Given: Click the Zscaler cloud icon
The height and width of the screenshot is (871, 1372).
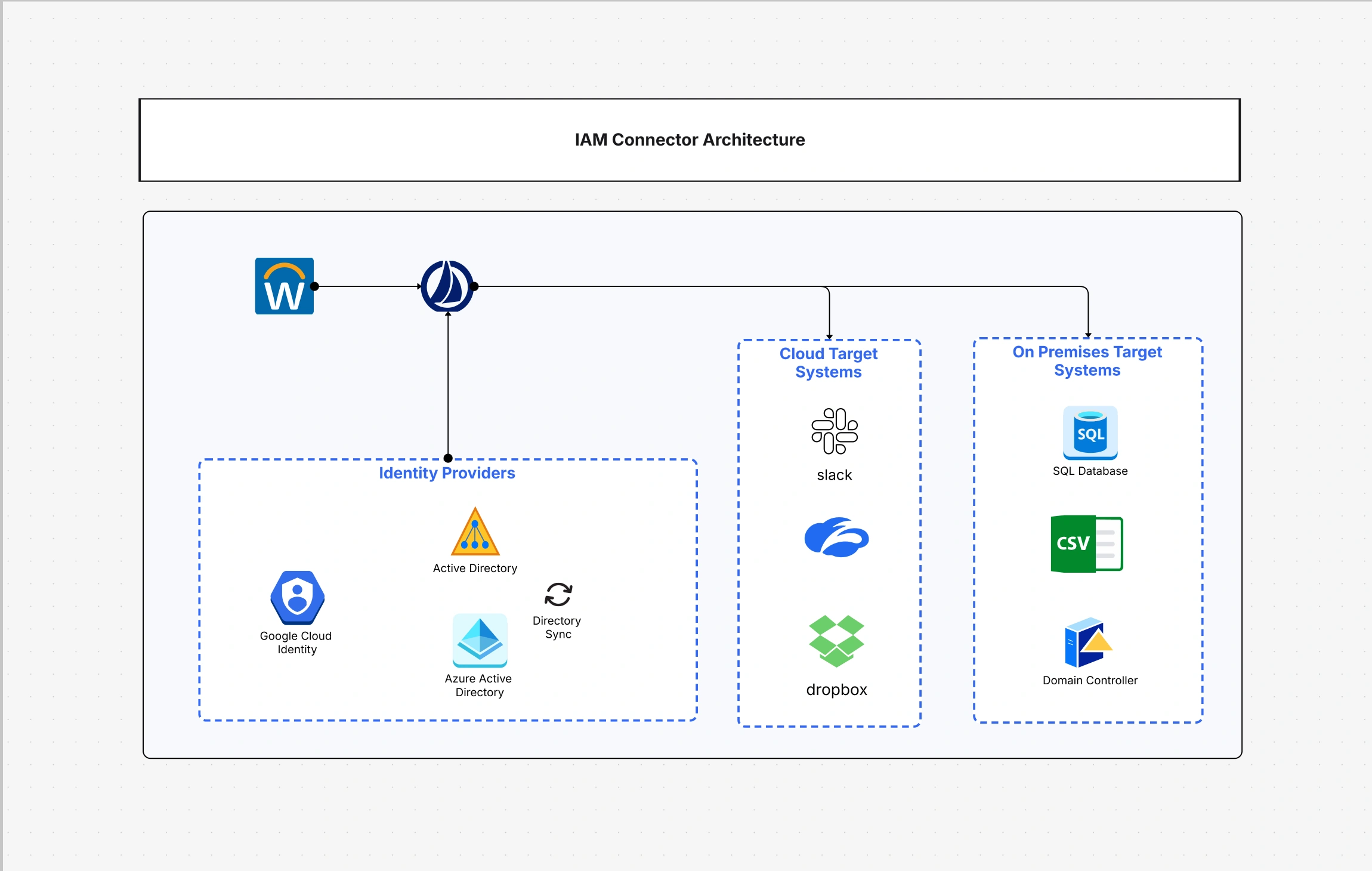Looking at the screenshot, I should pos(835,538).
